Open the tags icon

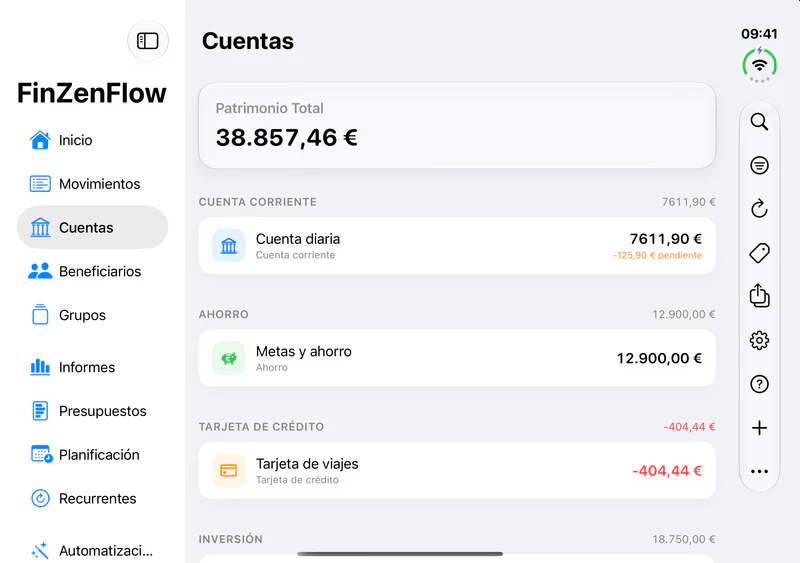(x=759, y=253)
